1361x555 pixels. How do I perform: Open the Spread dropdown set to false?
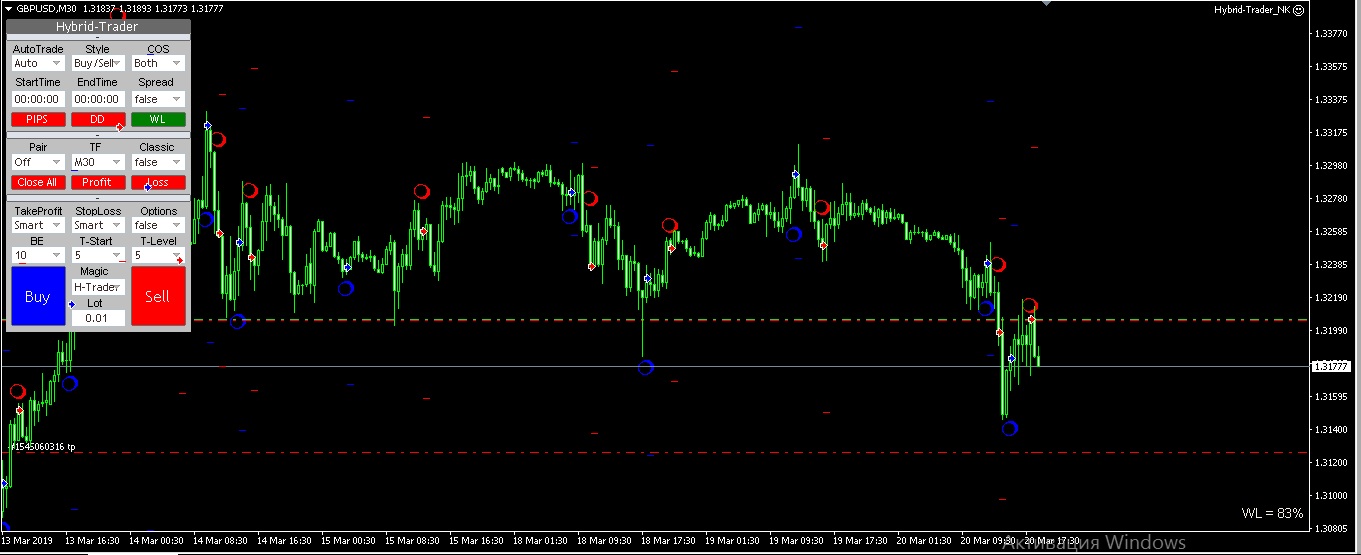point(158,99)
